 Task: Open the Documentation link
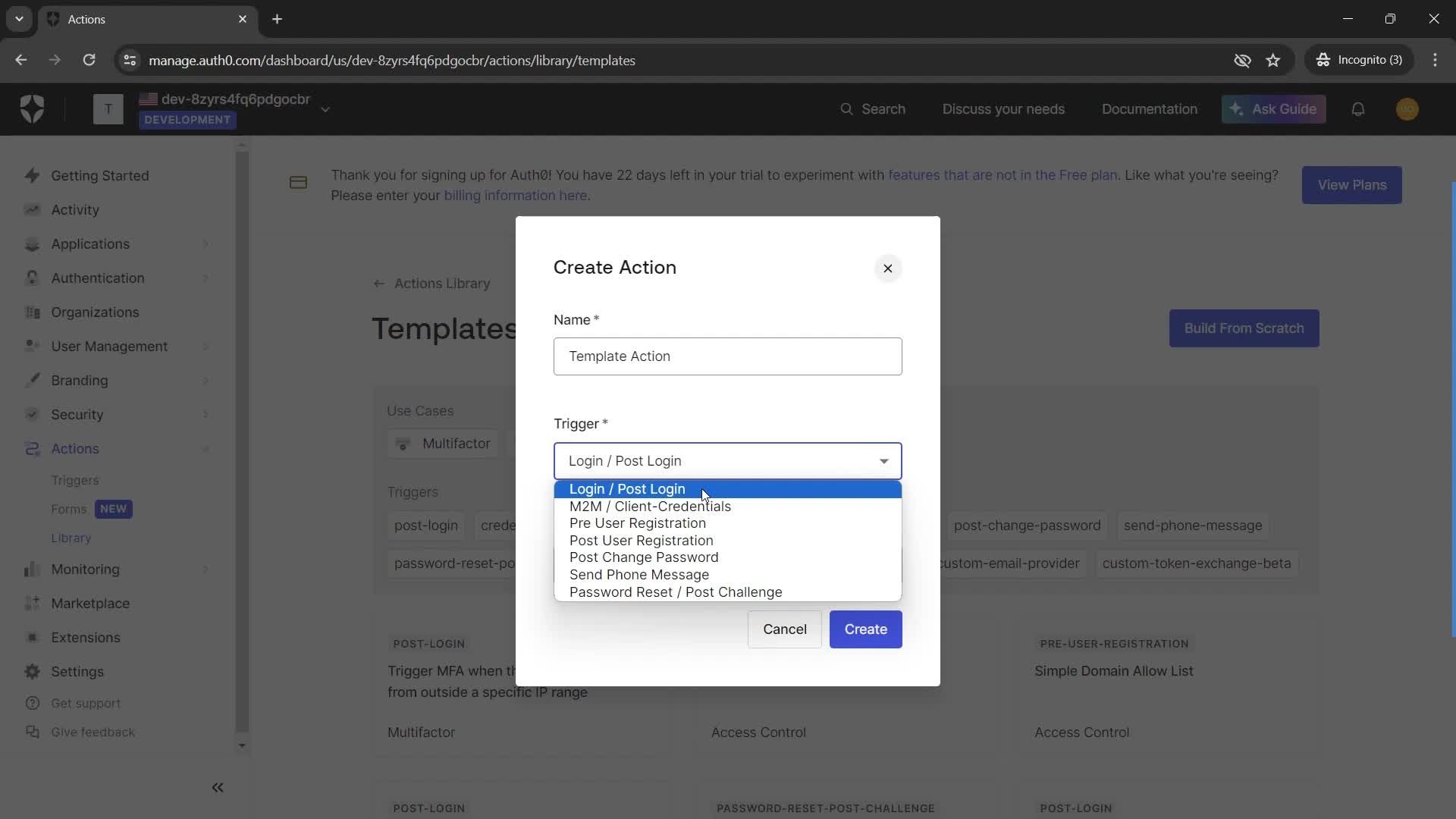point(1149,109)
